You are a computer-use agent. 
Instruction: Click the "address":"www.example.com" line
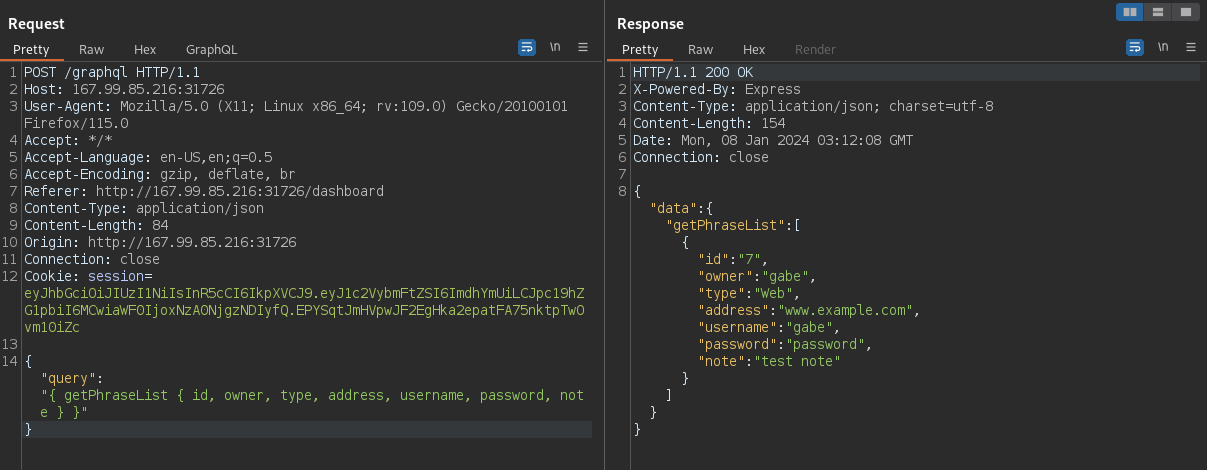coord(809,310)
